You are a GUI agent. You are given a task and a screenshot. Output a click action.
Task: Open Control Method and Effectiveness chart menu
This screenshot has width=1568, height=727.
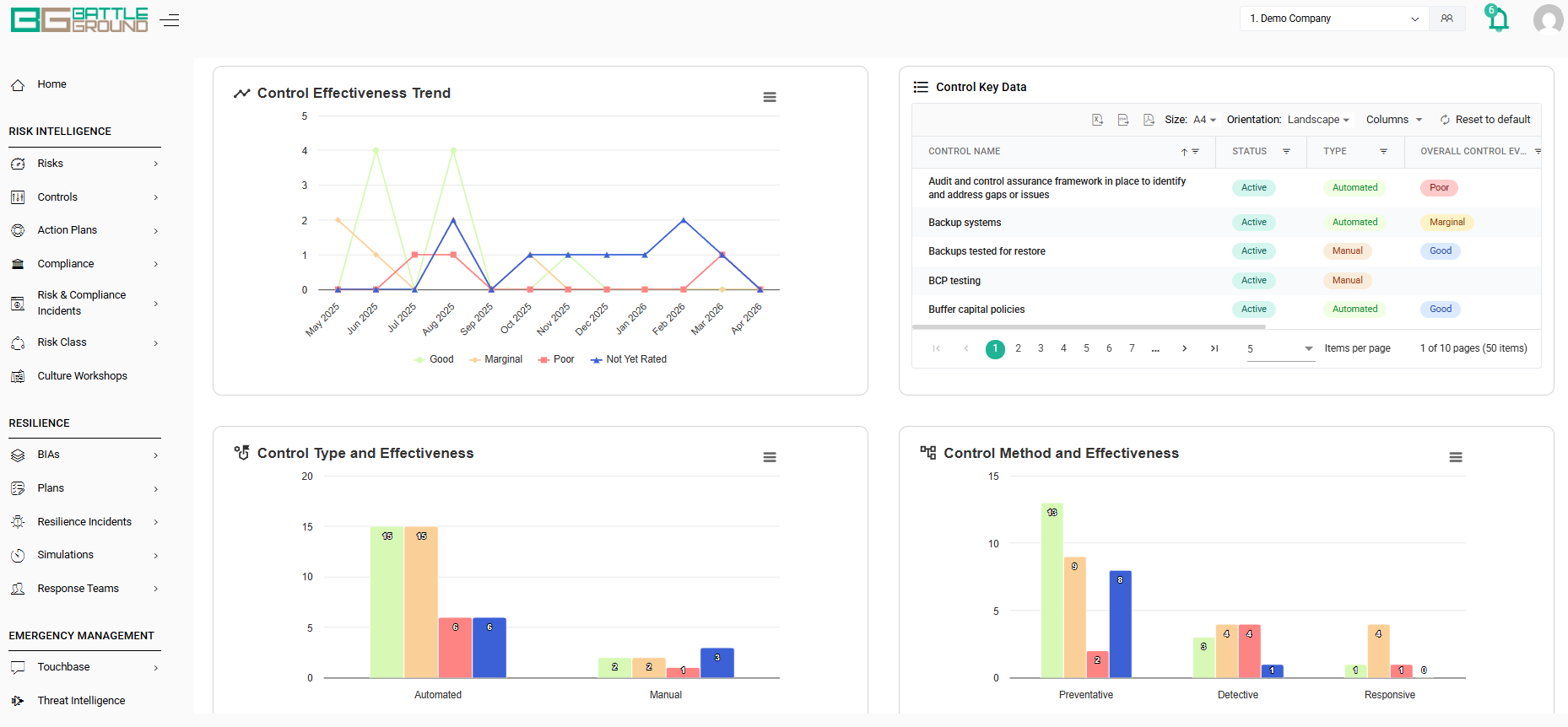pos(1456,457)
